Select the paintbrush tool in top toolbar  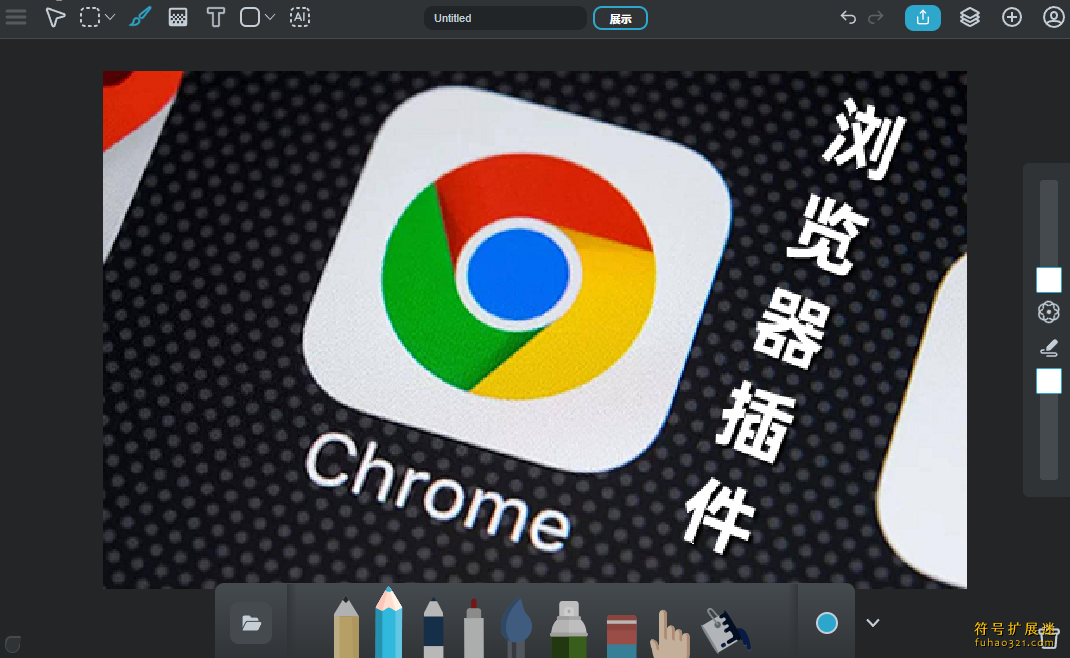pos(140,17)
